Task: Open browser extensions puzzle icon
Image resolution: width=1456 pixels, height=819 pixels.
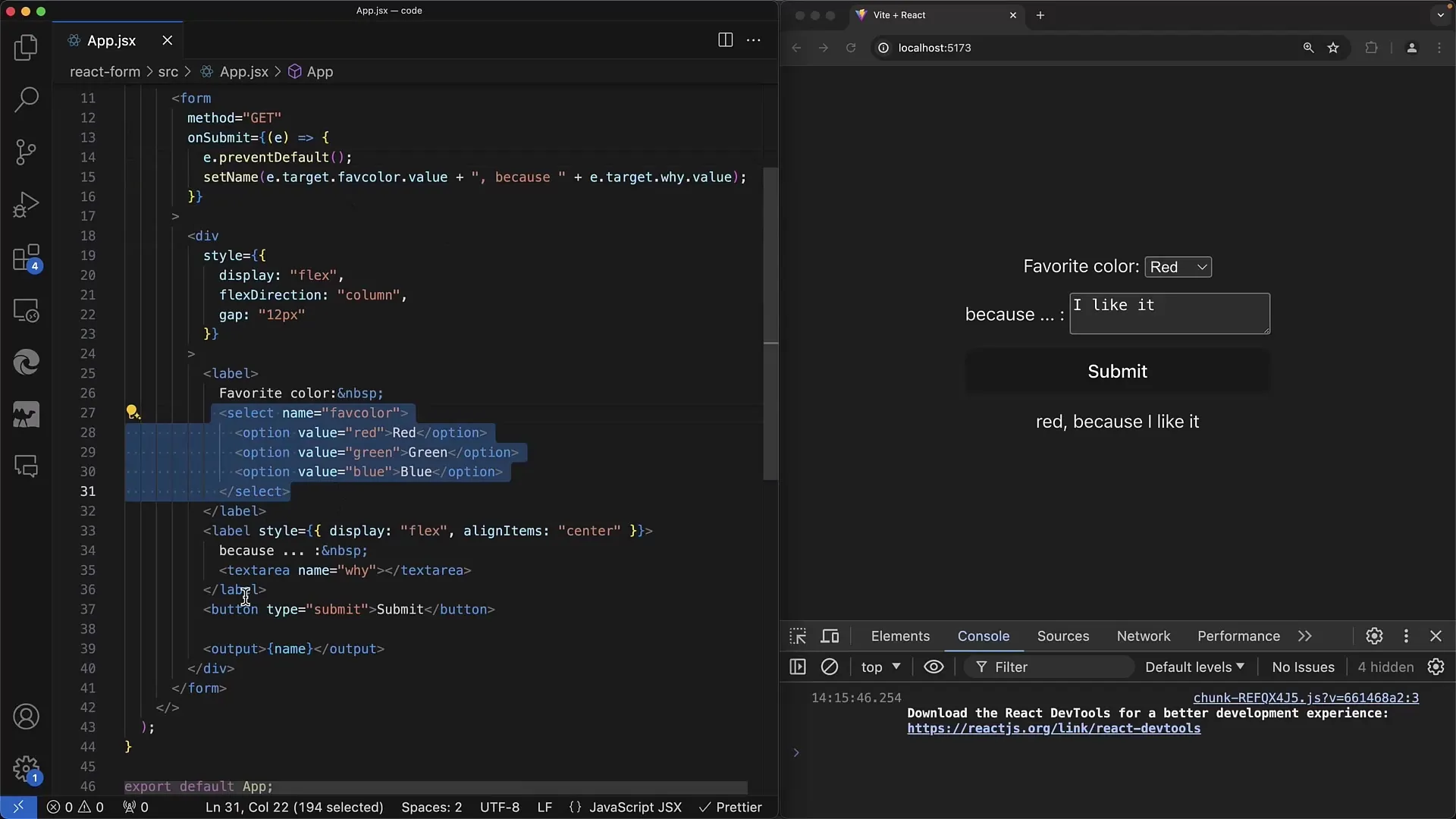Action: pos(1371,48)
